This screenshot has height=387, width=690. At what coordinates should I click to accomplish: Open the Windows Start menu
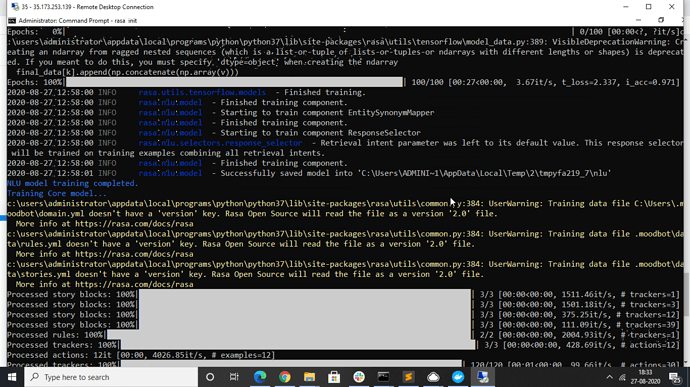[12, 377]
